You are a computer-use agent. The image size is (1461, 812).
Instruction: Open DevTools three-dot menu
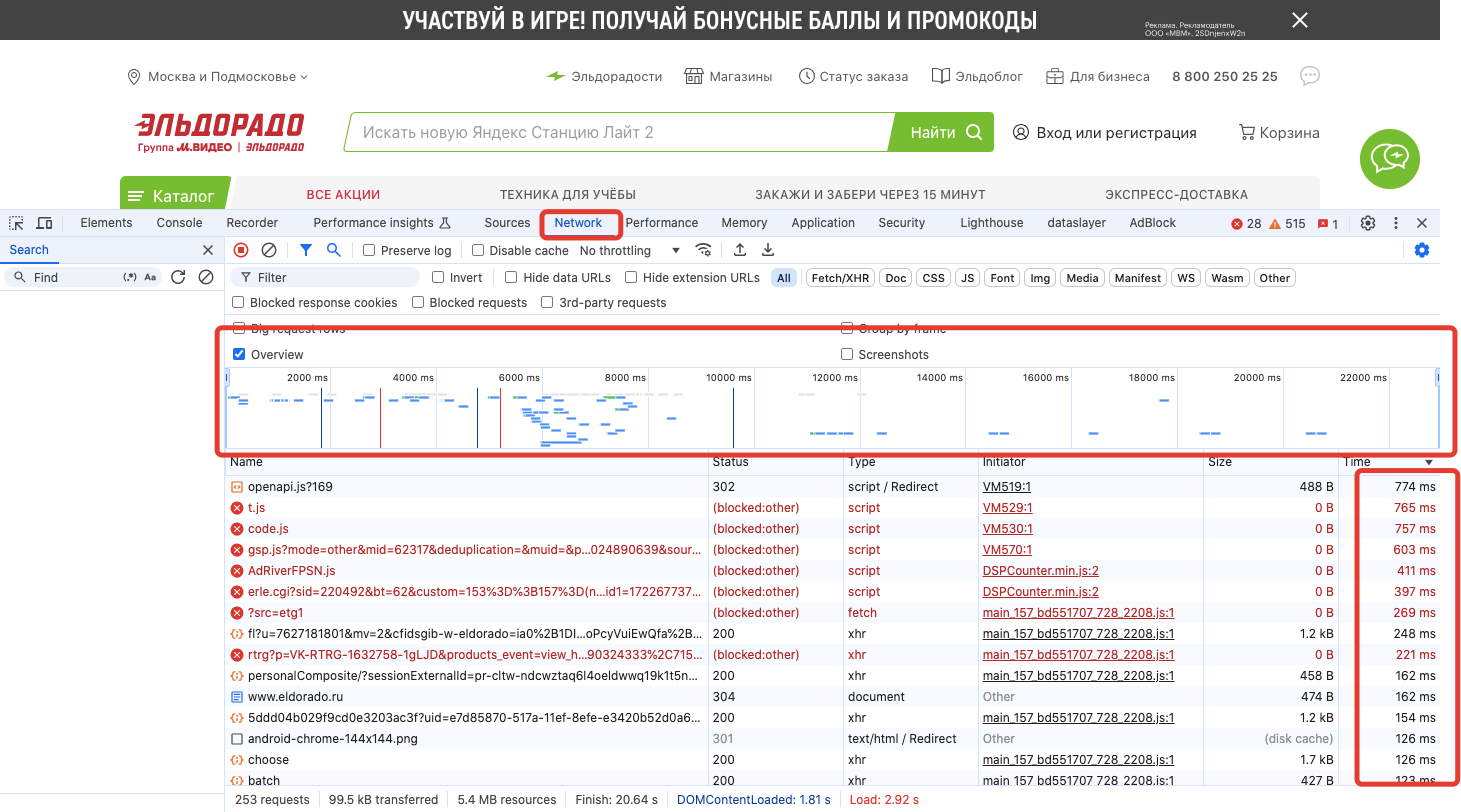(x=1396, y=223)
